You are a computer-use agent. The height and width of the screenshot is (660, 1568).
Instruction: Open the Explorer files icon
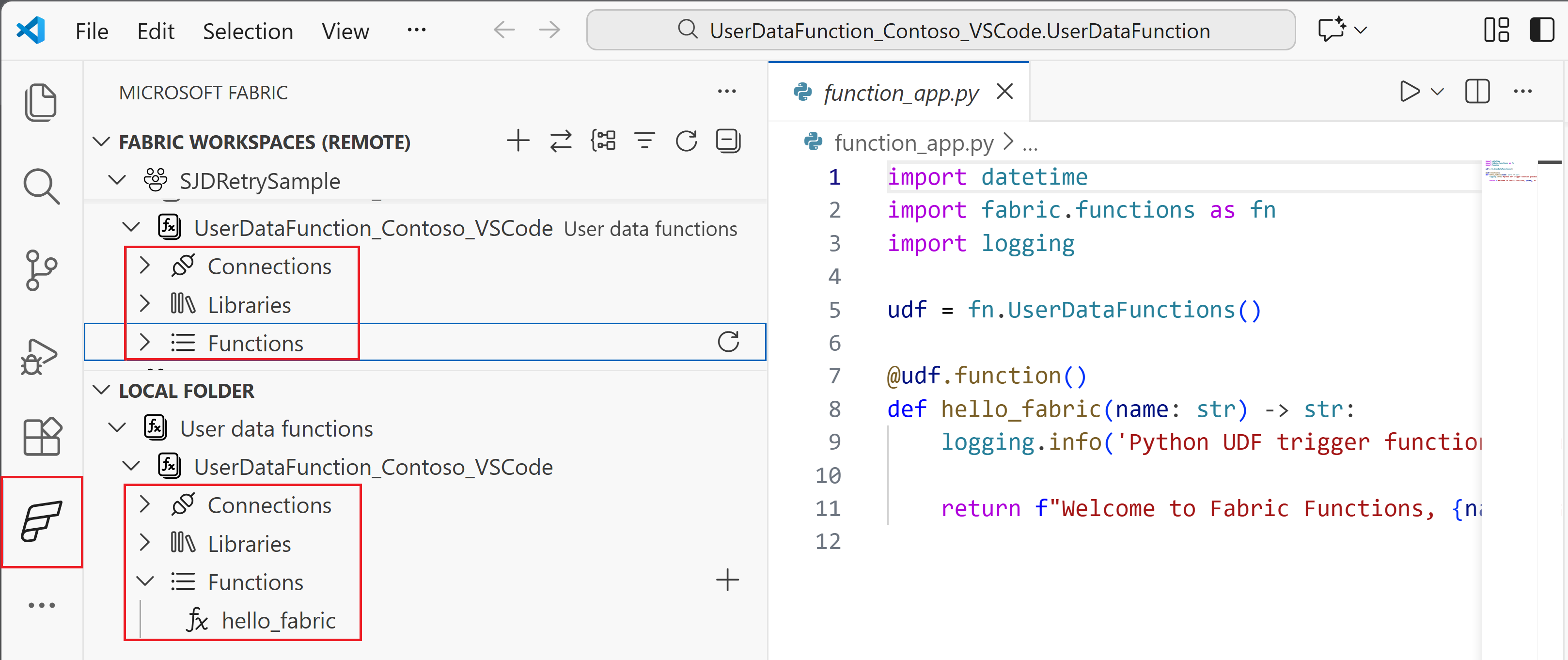click(x=41, y=102)
